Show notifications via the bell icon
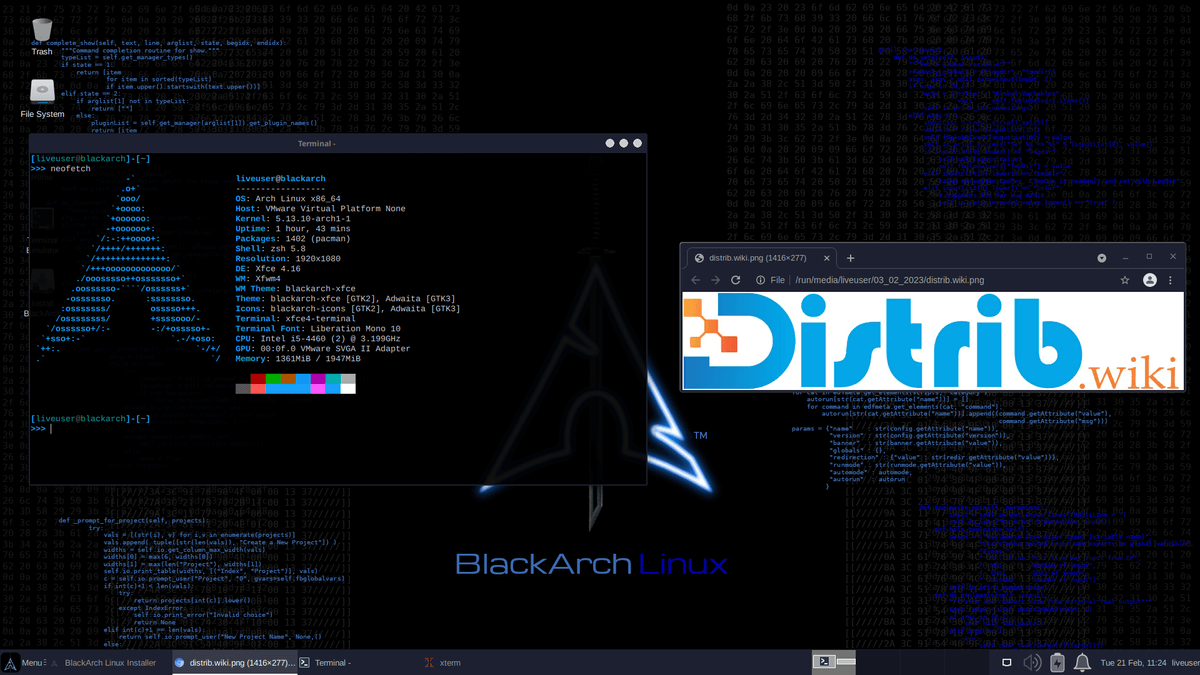This screenshot has height=675, width=1200. pos(1082,662)
